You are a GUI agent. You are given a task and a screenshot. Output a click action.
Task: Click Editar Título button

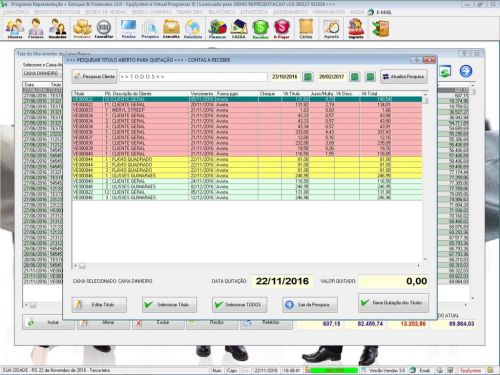coord(99,305)
